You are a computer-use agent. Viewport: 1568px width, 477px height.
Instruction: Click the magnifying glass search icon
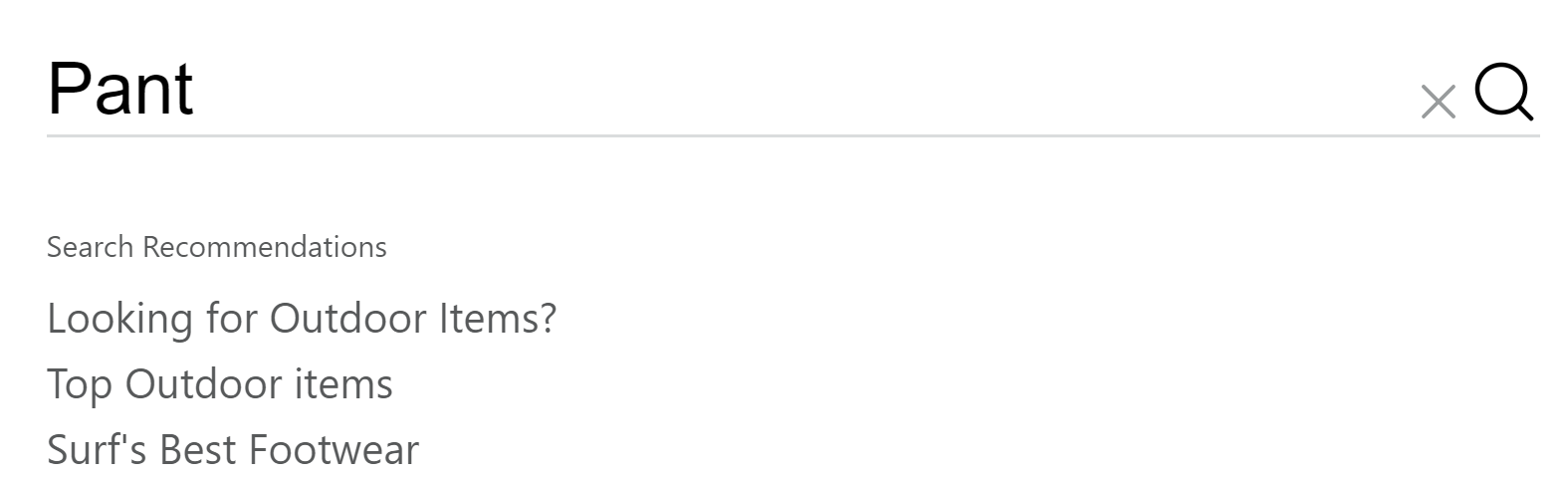coord(1503,93)
